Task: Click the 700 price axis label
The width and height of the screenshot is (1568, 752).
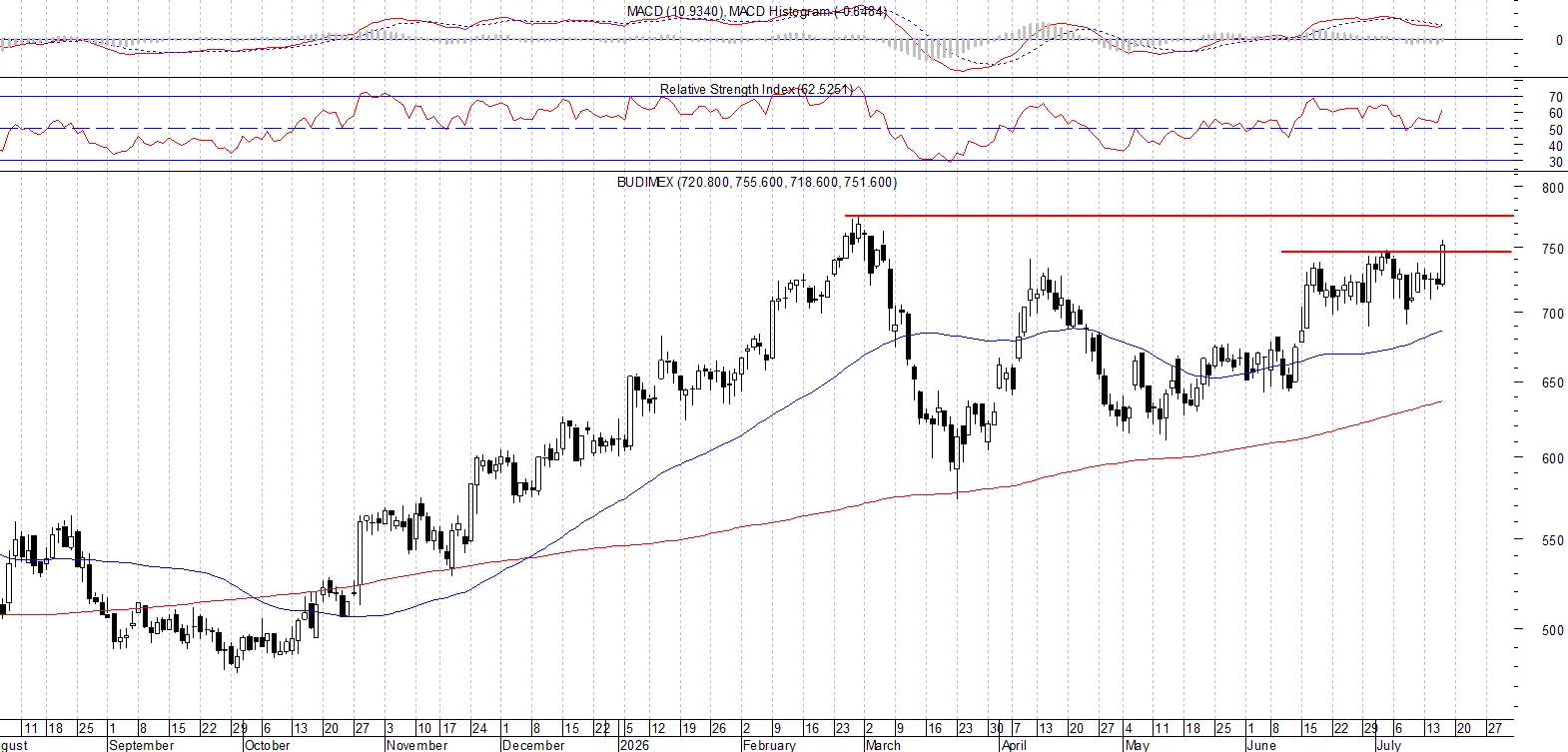Action: [1552, 314]
